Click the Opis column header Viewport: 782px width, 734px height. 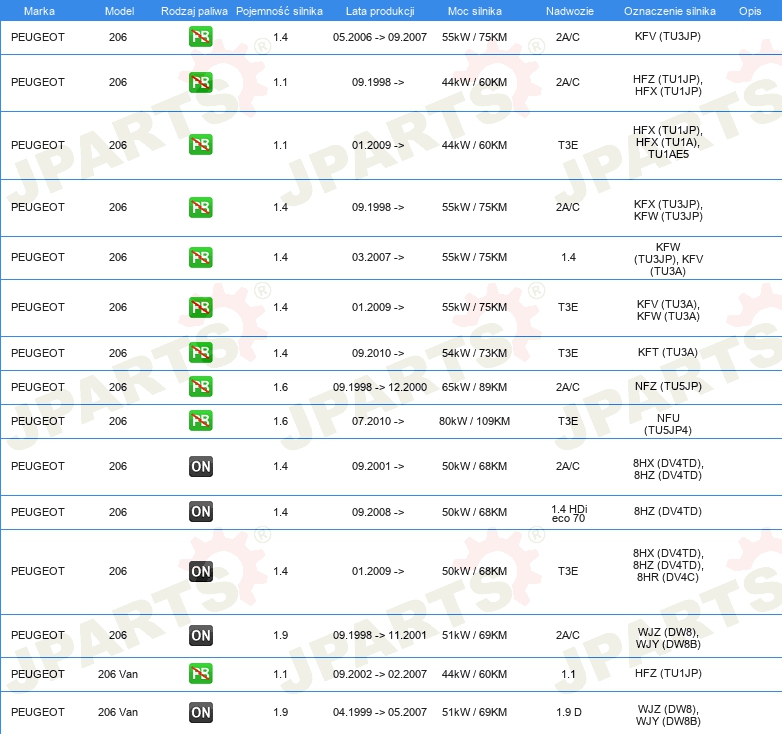pyautogui.click(x=749, y=11)
